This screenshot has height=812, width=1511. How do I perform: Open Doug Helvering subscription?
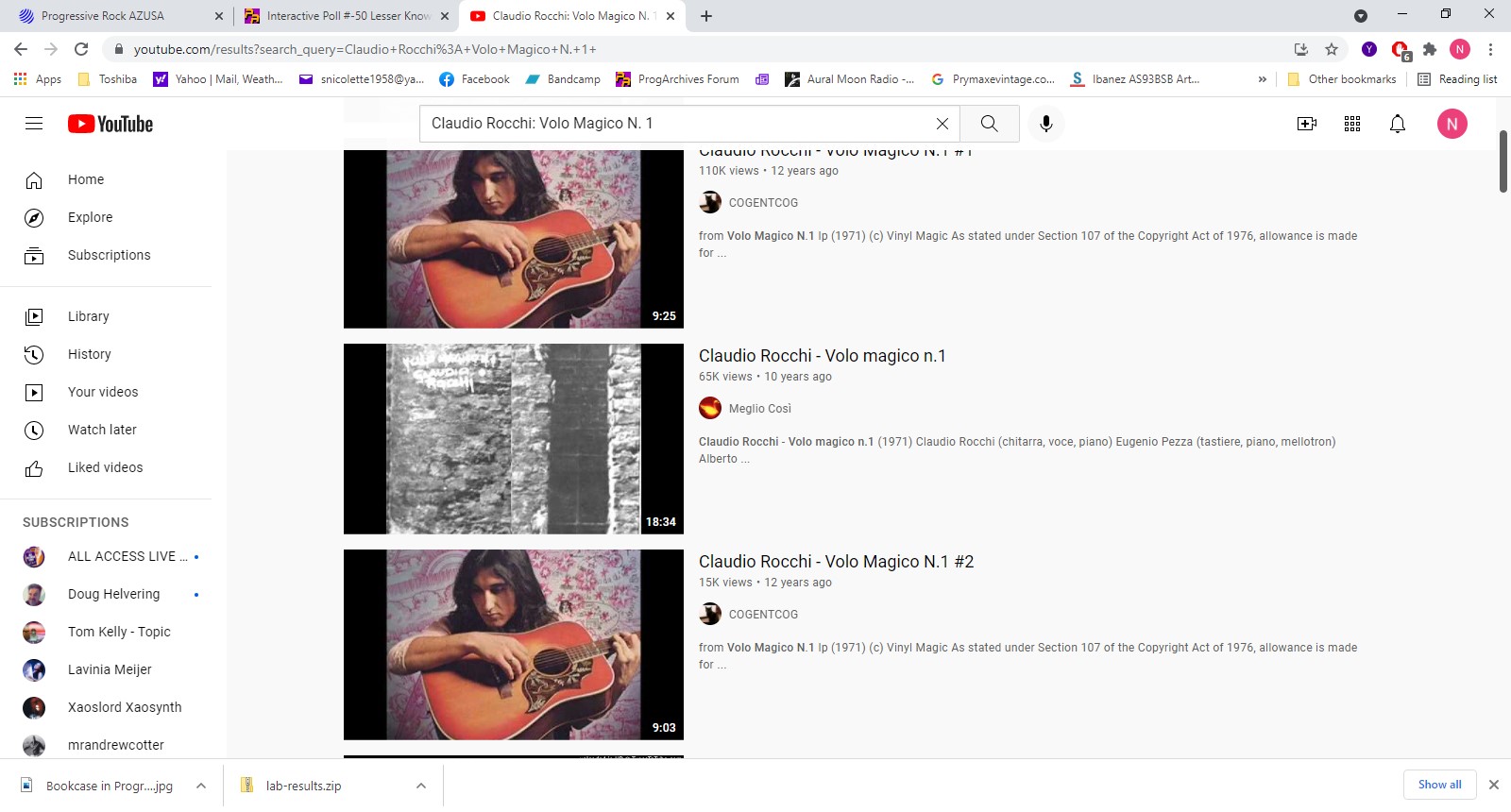(106, 594)
